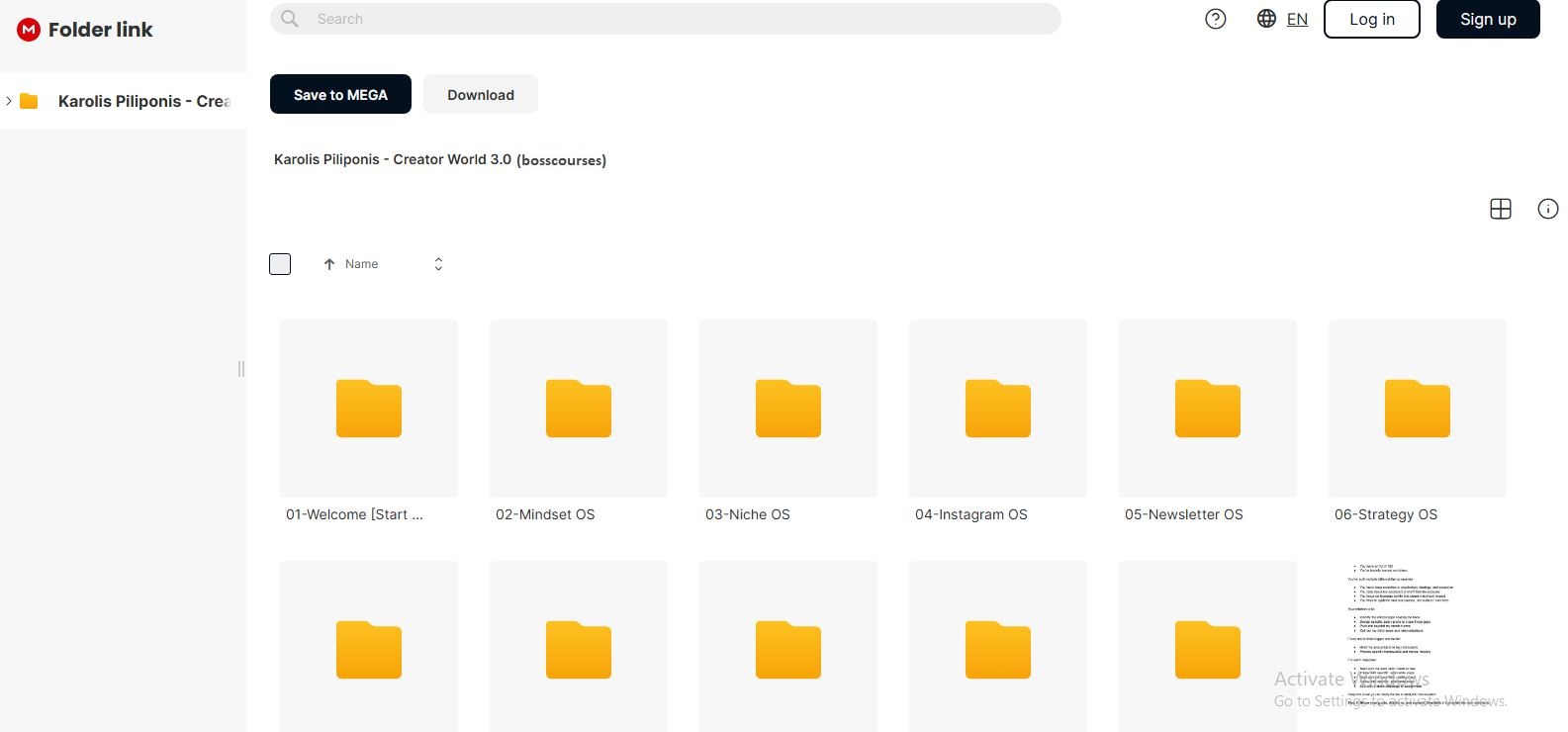
Task: Click the globe language icon
Action: tap(1265, 19)
